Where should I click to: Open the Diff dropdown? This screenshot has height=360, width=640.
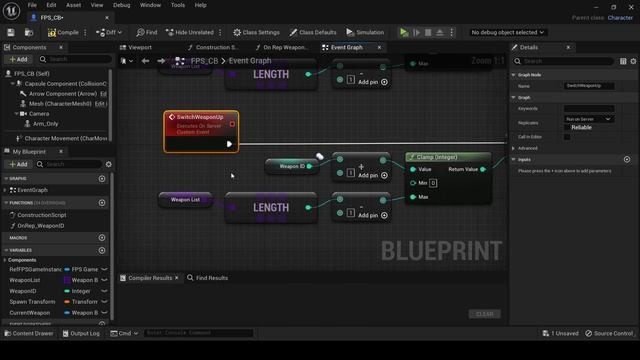point(109,32)
